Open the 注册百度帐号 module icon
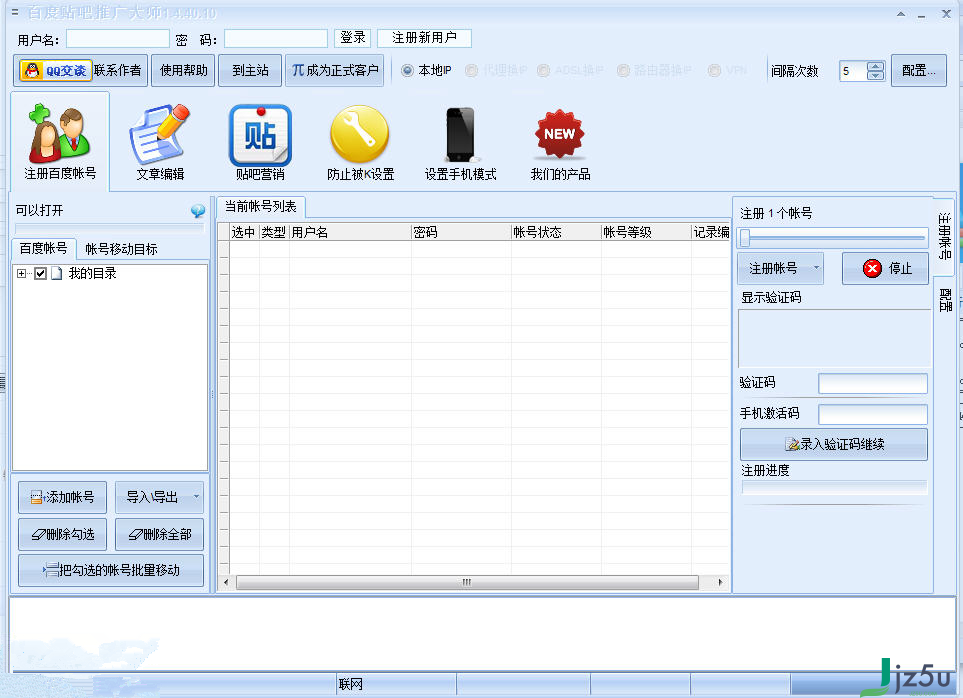 pyautogui.click(x=60, y=142)
